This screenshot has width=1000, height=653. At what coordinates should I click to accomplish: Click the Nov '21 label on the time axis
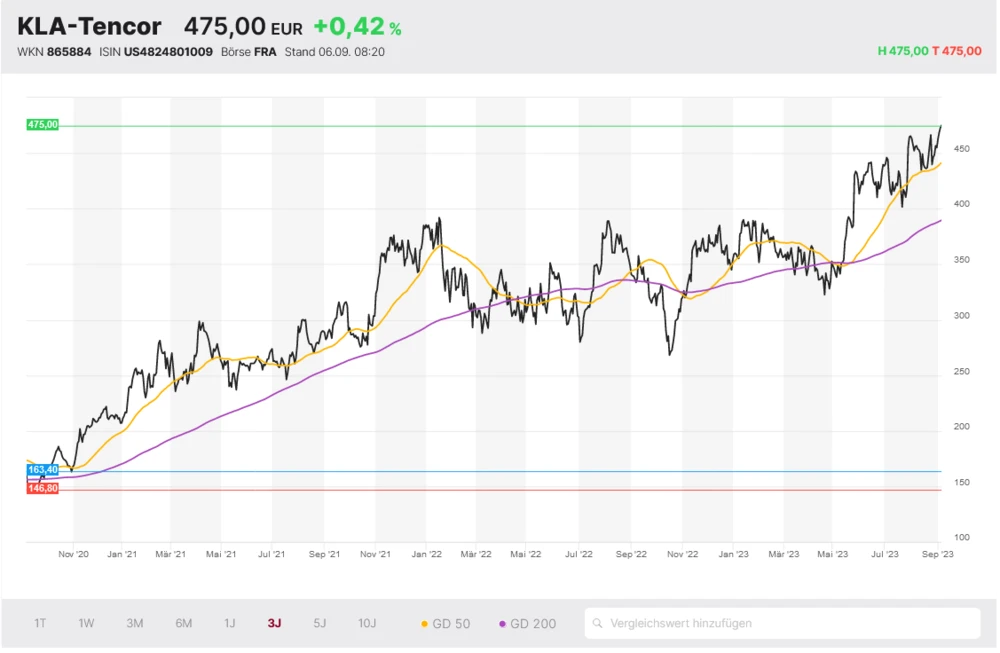(374, 553)
